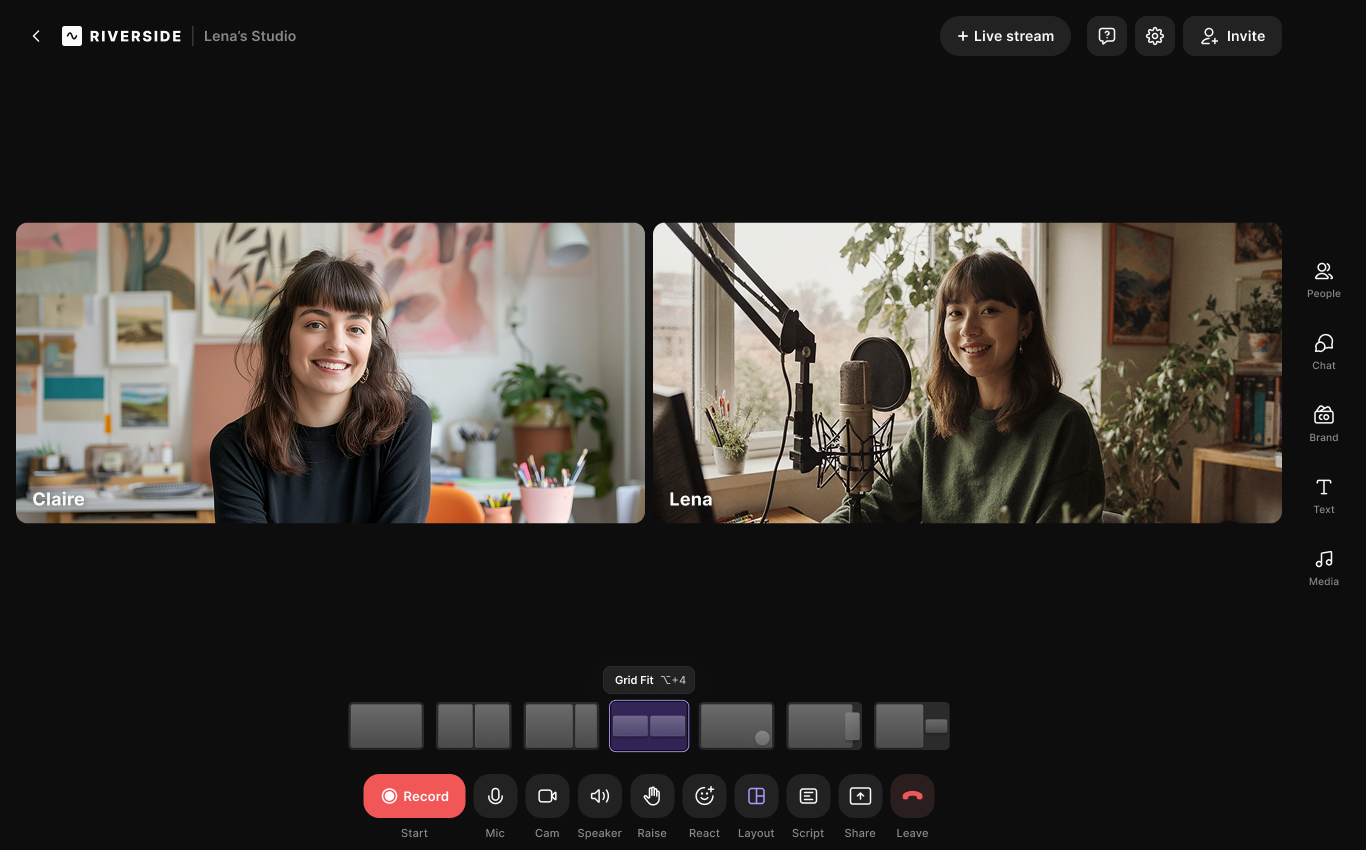Turn off the camera

tap(547, 796)
